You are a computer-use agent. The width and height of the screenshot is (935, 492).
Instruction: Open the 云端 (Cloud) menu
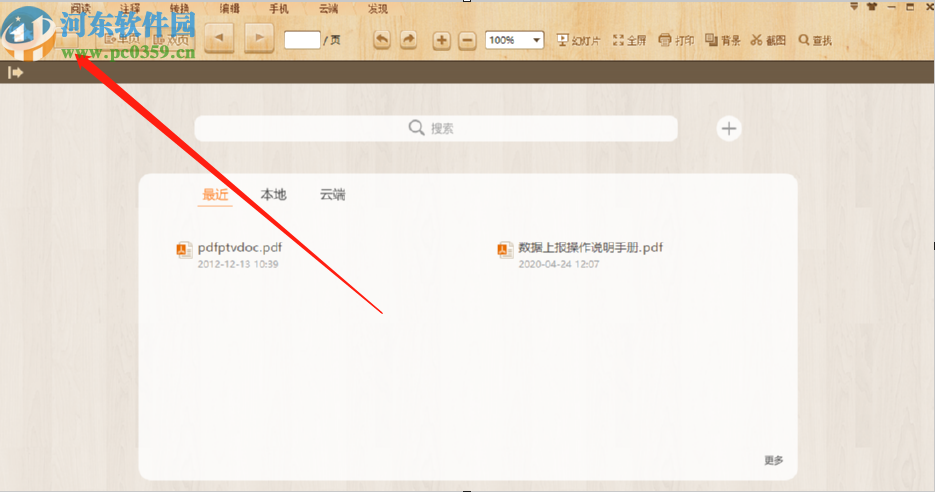click(329, 8)
